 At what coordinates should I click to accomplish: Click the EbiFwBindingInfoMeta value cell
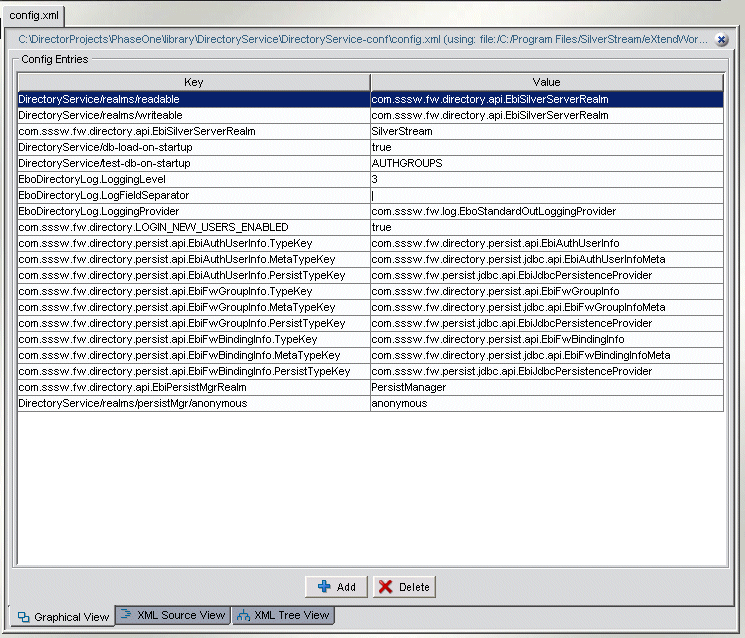(547, 355)
